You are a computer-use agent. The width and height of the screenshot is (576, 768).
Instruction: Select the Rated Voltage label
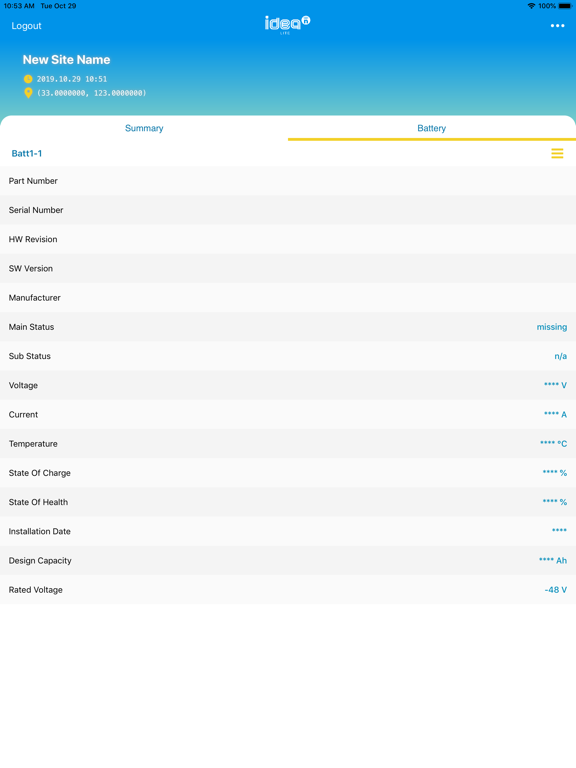(36, 590)
